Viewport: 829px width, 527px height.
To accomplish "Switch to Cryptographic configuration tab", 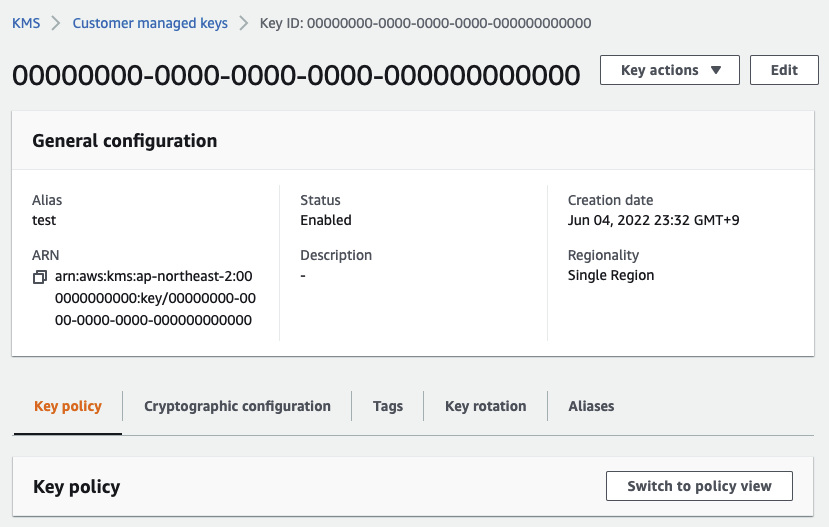I will click(237, 406).
